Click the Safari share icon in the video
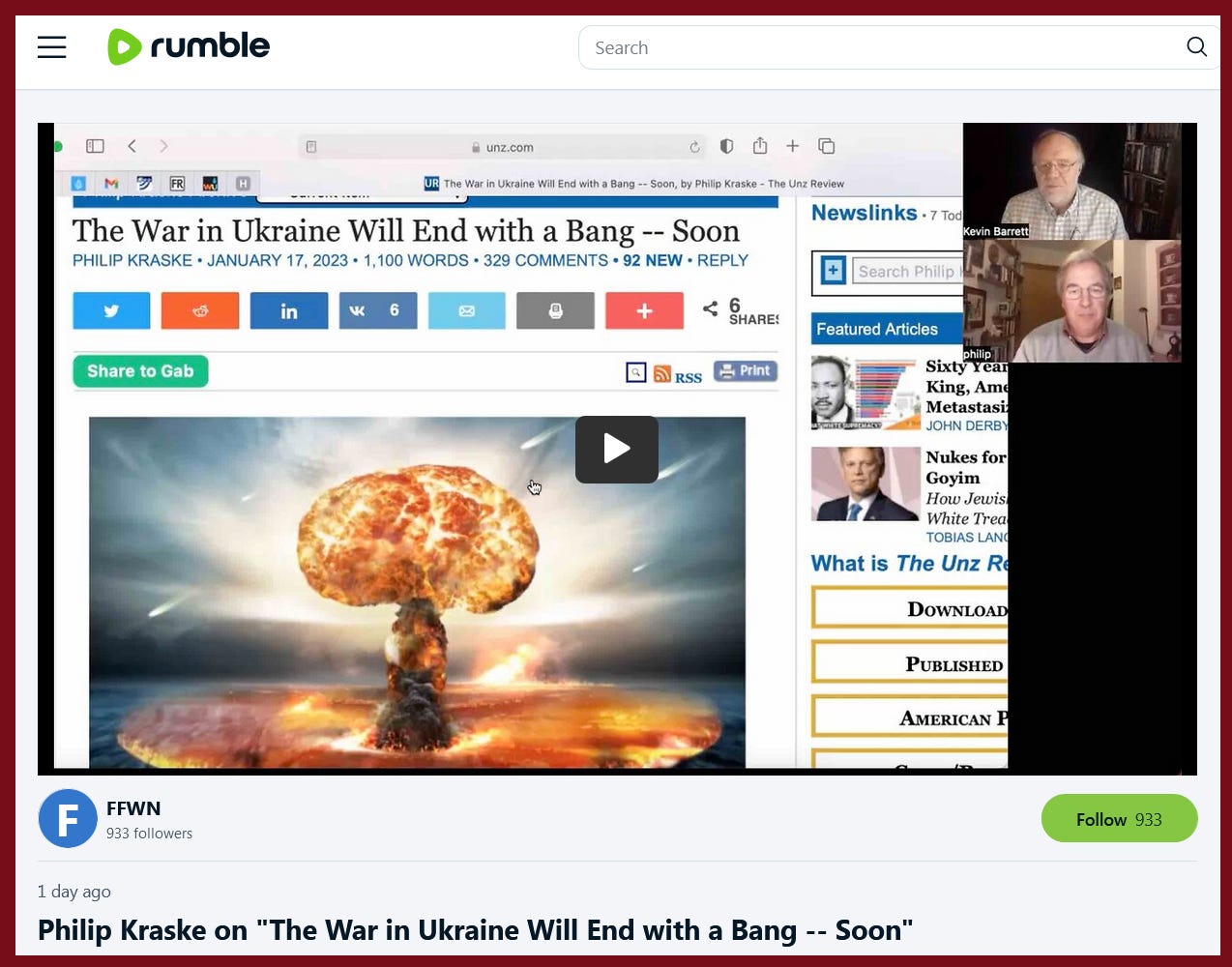This screenshot has width=1232, height=967. click(760, 146)
